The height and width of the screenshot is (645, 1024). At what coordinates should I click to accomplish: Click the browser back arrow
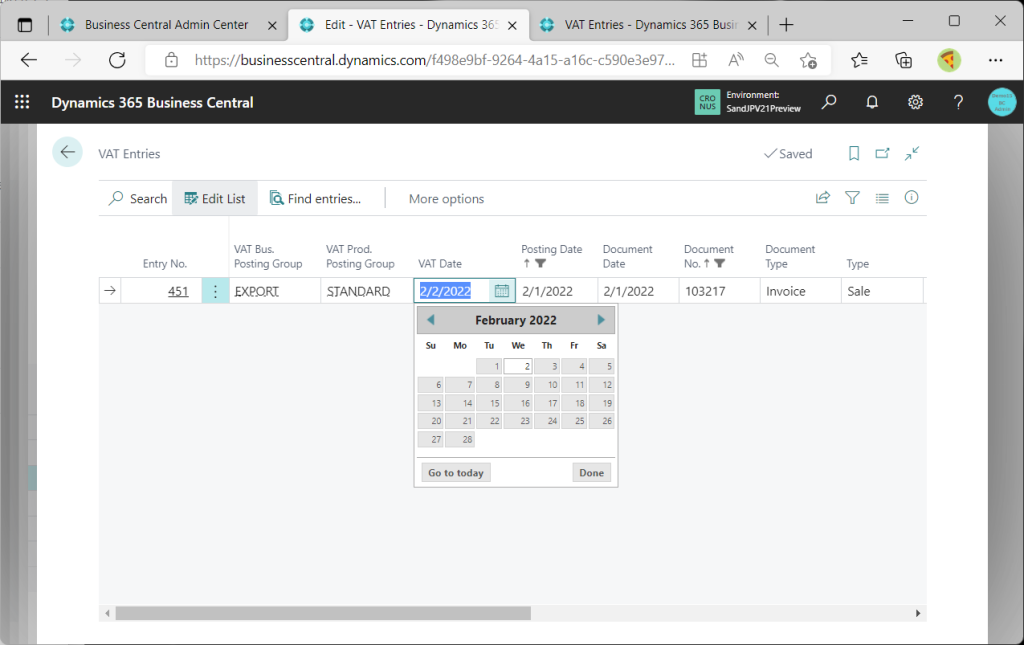pos(29,60)
